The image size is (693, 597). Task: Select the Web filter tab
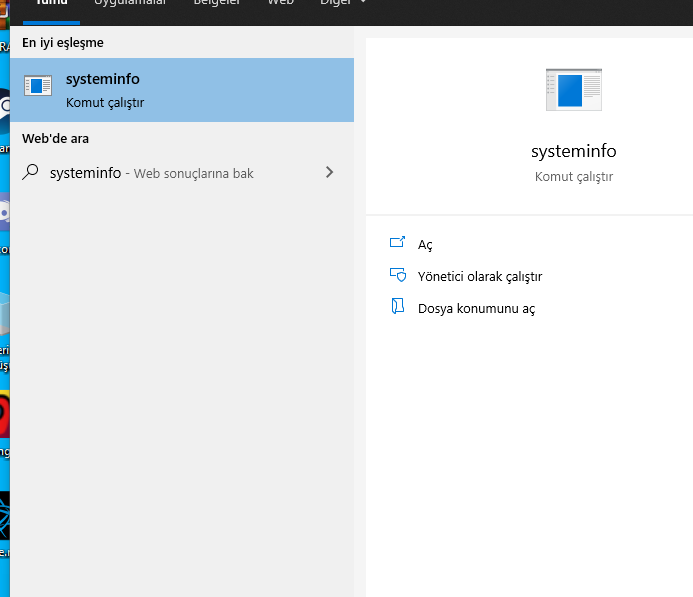tap(280, 4)
